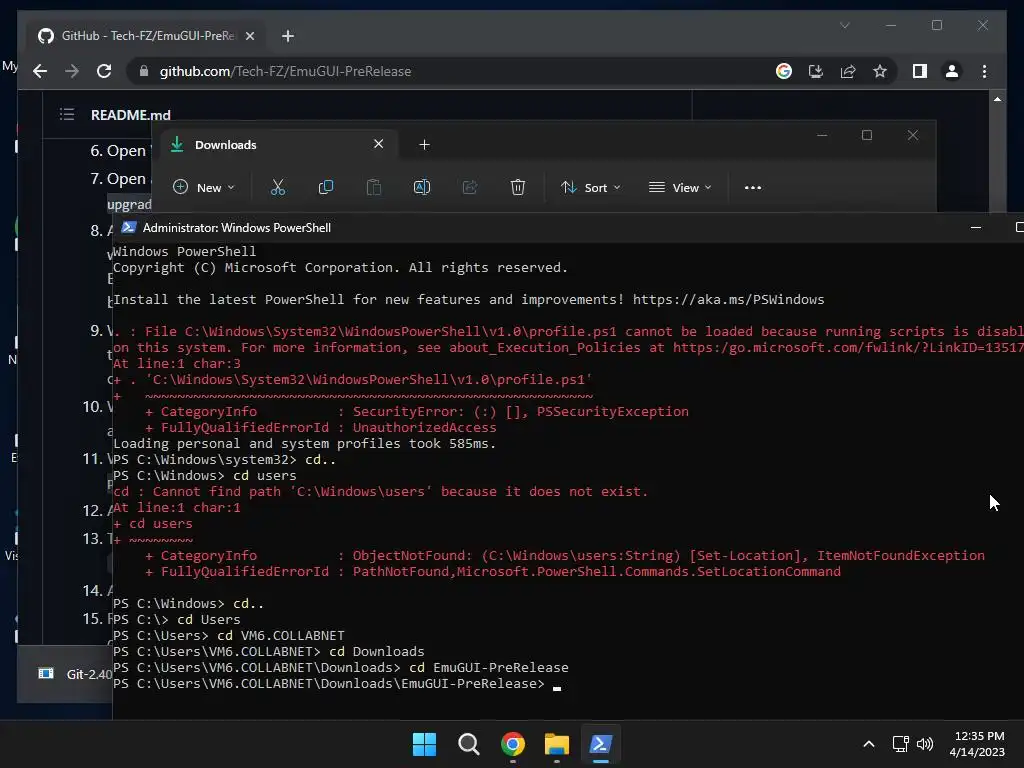The image size is (1024, 768).
Task: Open See more ellipsis in File Explorer
Action: [753, 187]
